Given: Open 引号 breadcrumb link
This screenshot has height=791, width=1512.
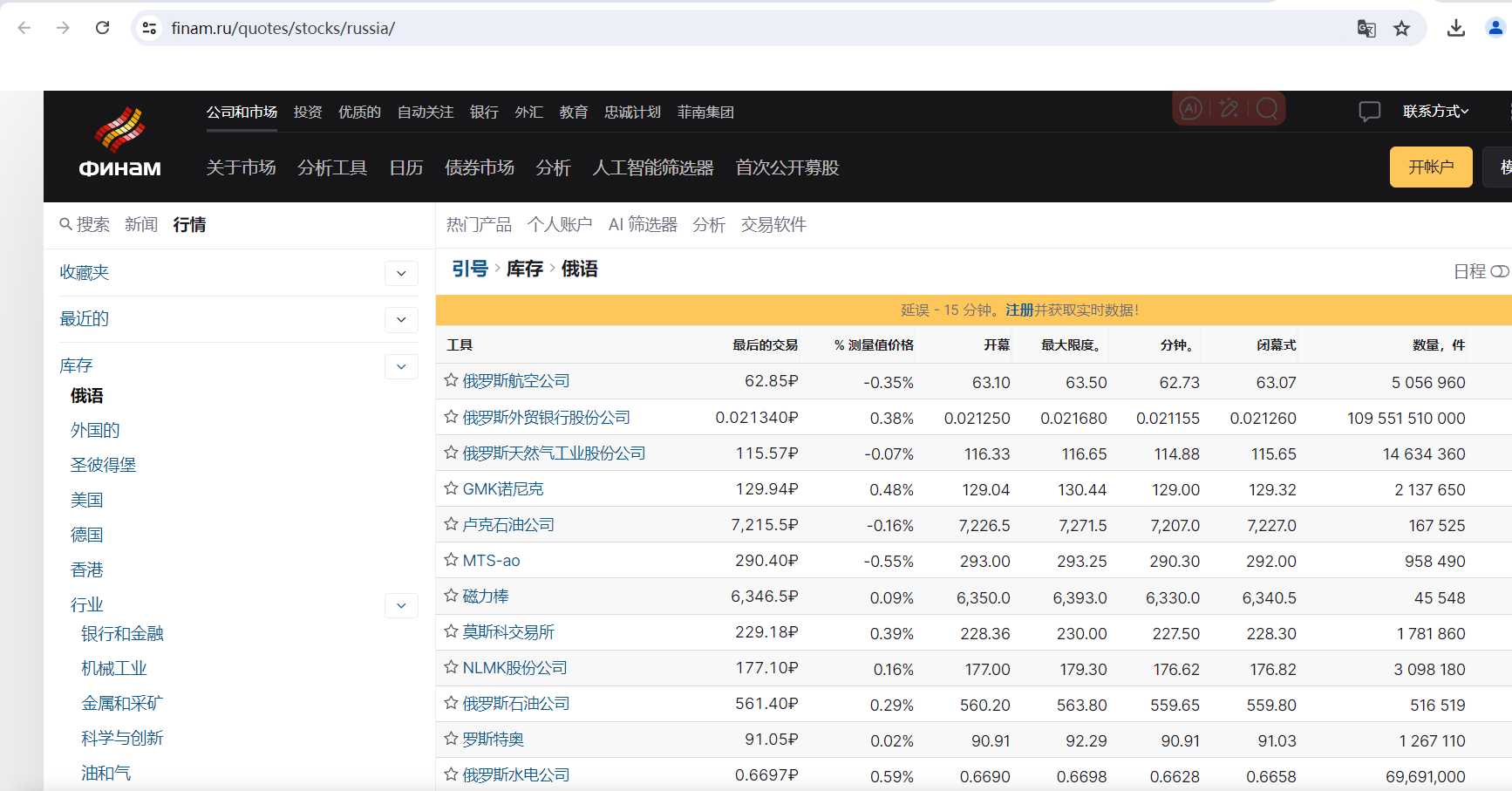Looking at the screenshot, I should click(470, 269).
